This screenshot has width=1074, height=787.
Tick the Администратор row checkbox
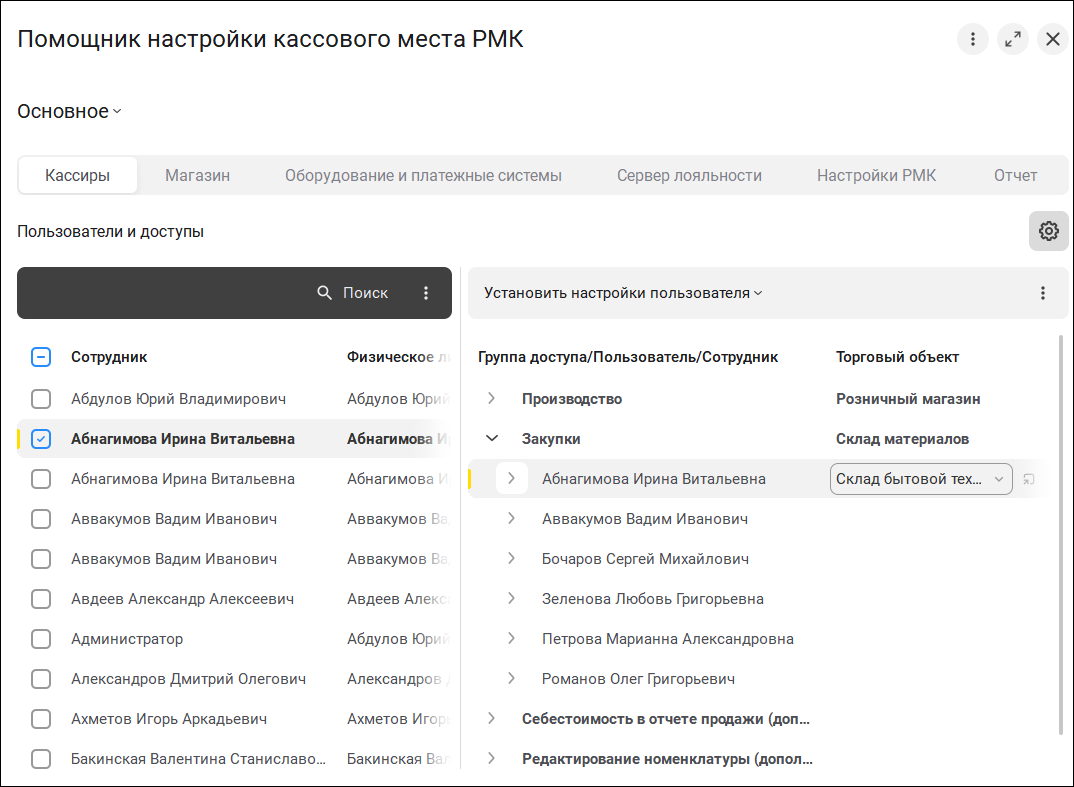tap(41, 639)
